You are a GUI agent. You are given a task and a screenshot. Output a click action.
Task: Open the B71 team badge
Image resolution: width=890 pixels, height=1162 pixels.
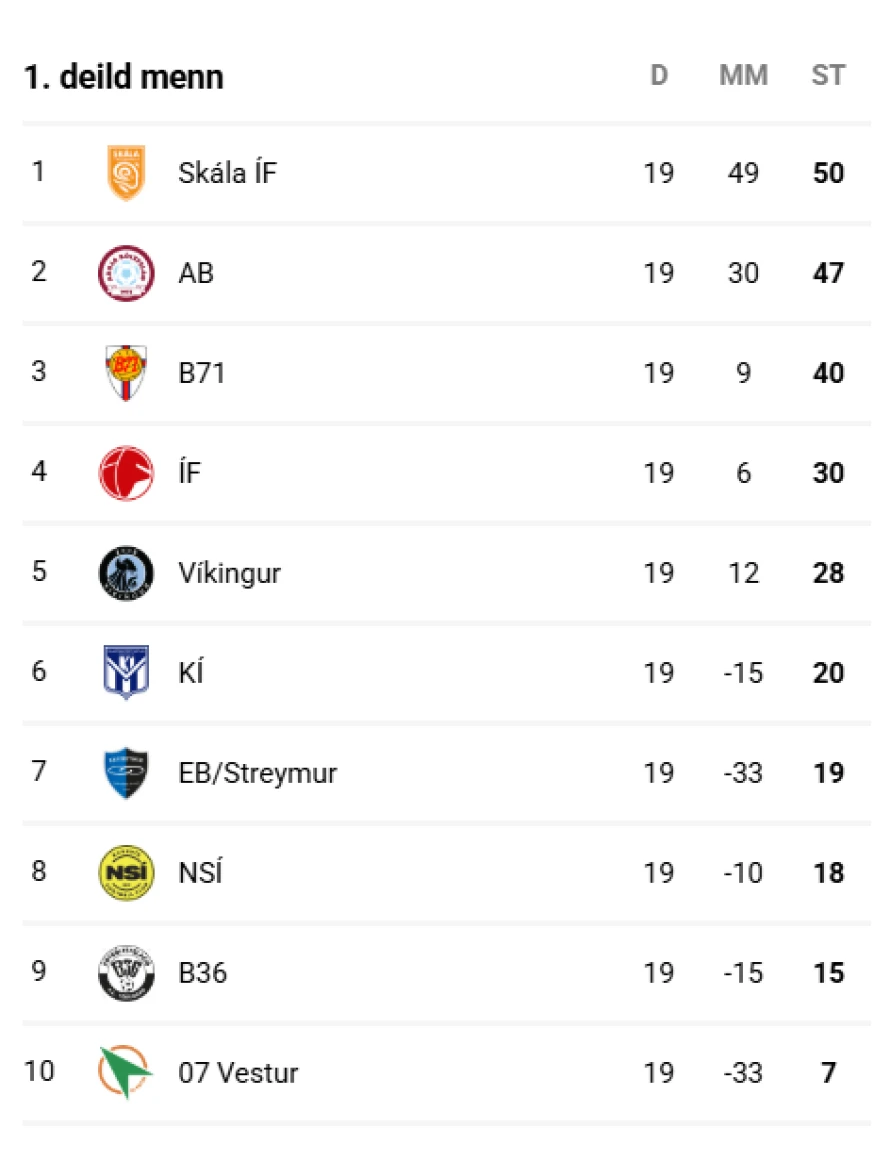click(x=126, y=373)
